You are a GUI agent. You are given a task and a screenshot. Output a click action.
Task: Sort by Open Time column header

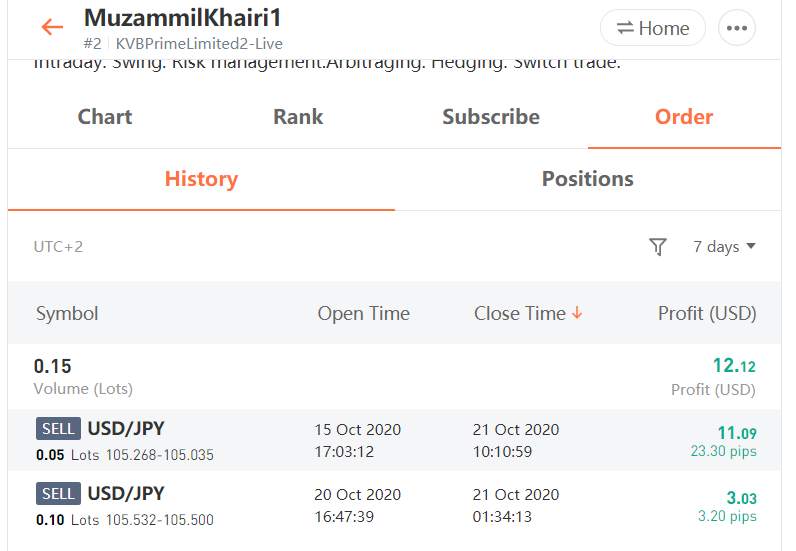coord(363,313)
